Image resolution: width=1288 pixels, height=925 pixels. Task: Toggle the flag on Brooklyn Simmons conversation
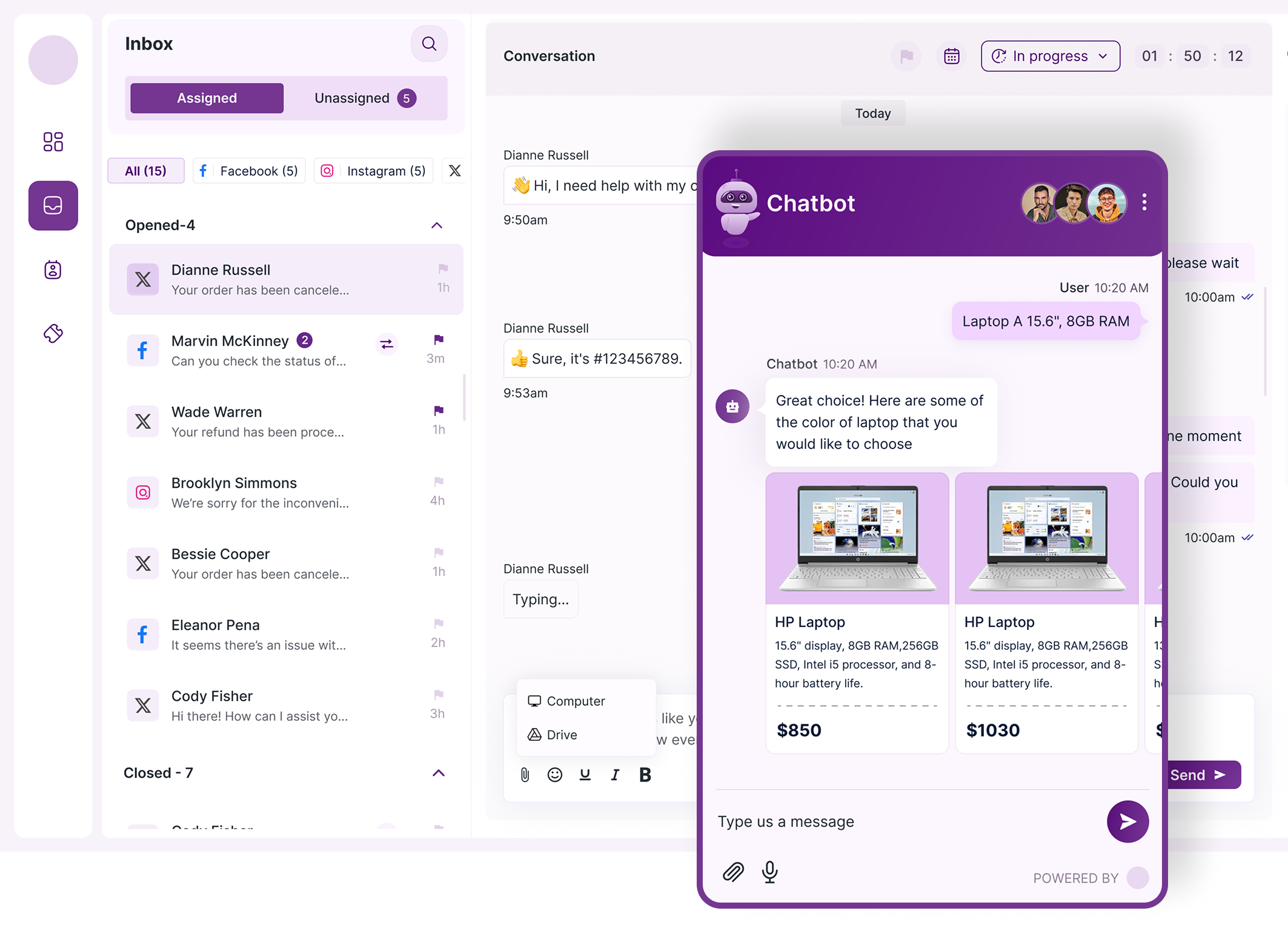coord(439,482)
